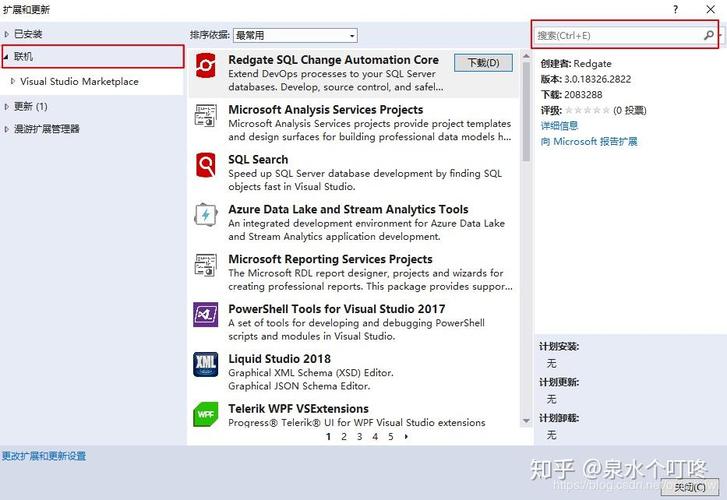Click the search magnifier icon

708,35
